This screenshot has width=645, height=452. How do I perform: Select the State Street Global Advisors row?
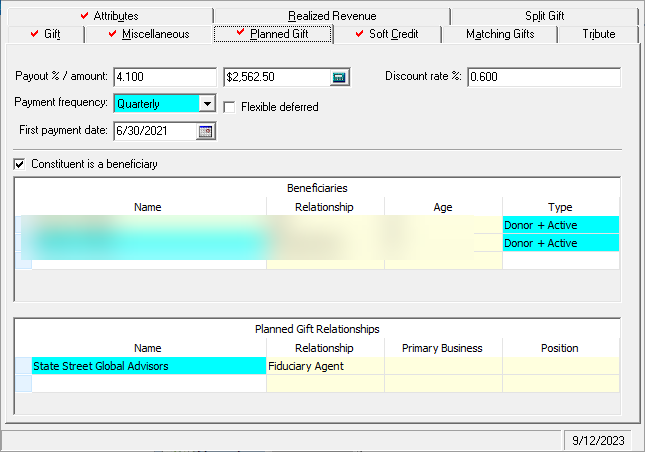point(148,366)
